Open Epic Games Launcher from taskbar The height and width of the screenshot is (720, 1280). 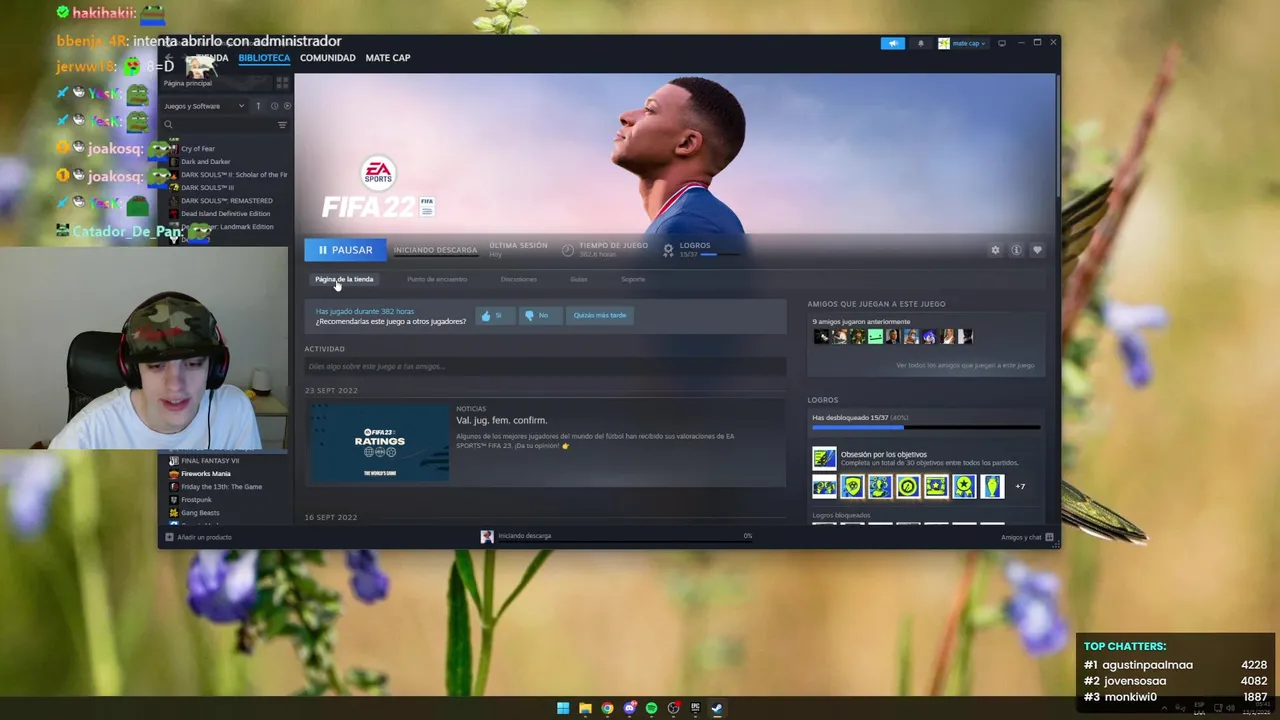695,708
